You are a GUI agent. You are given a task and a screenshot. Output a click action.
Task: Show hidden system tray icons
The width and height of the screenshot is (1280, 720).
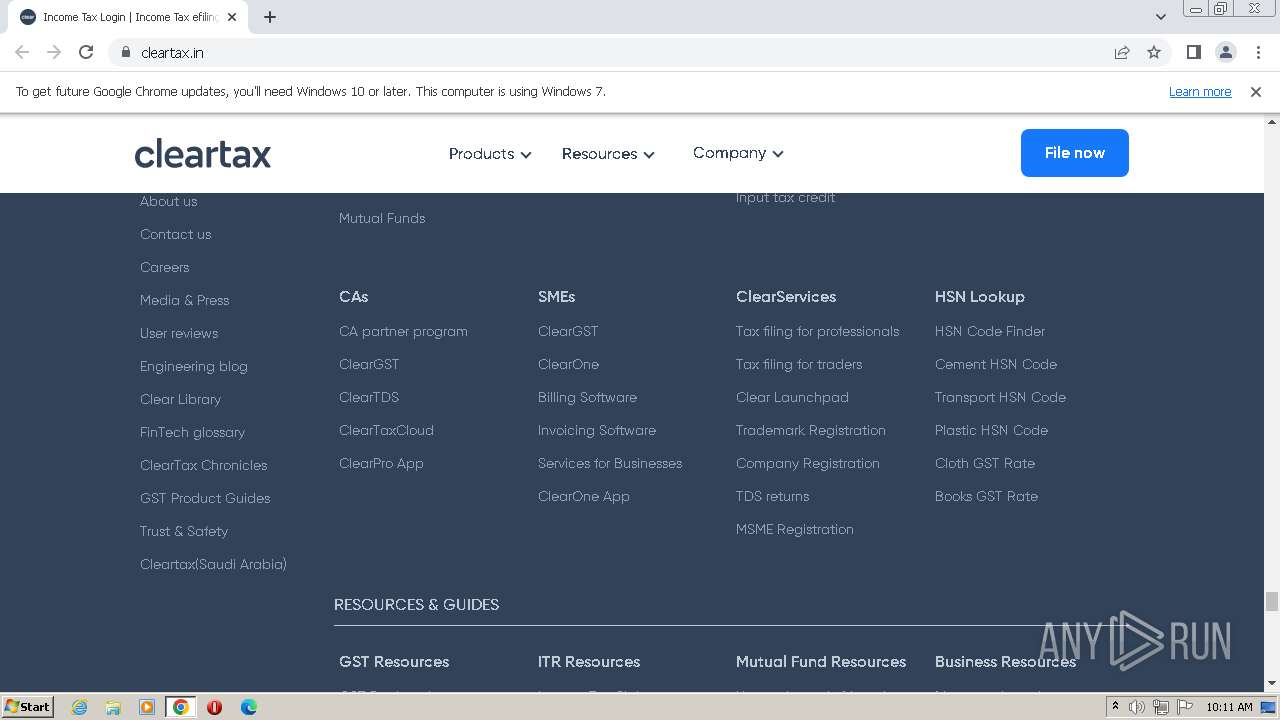coord(1115,707)
